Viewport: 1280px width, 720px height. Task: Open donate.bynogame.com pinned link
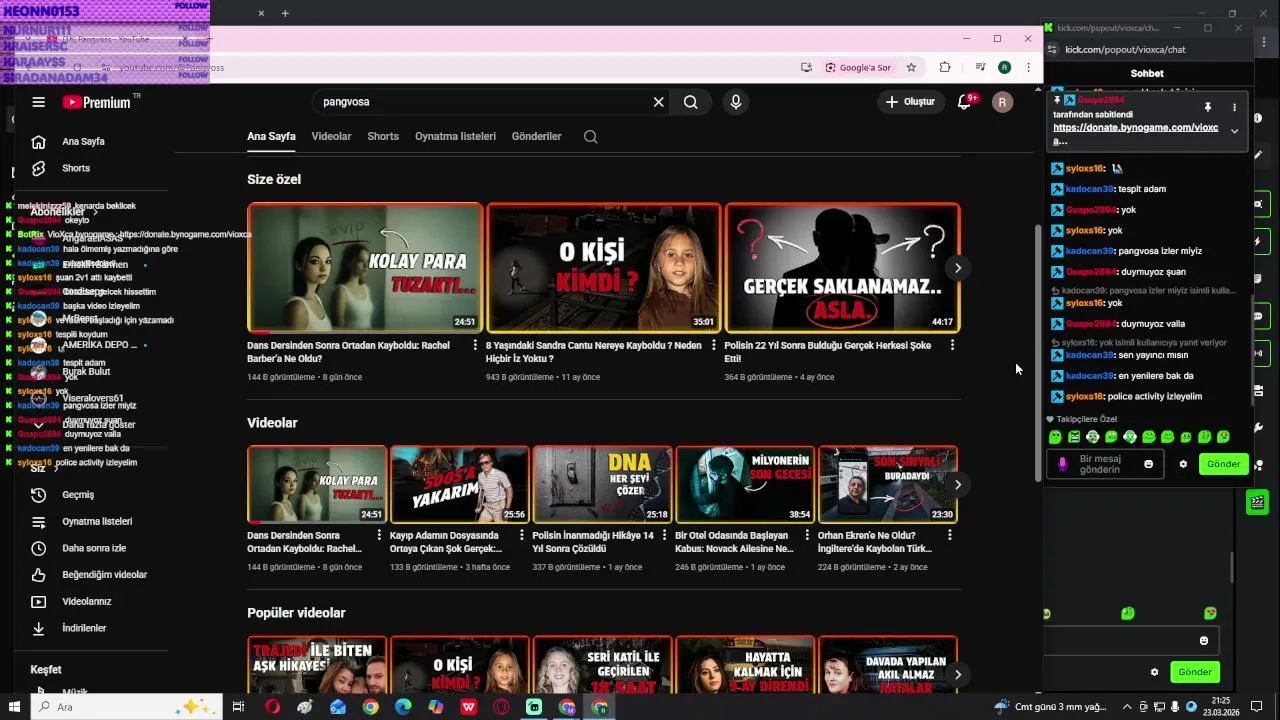point(1135,134)
